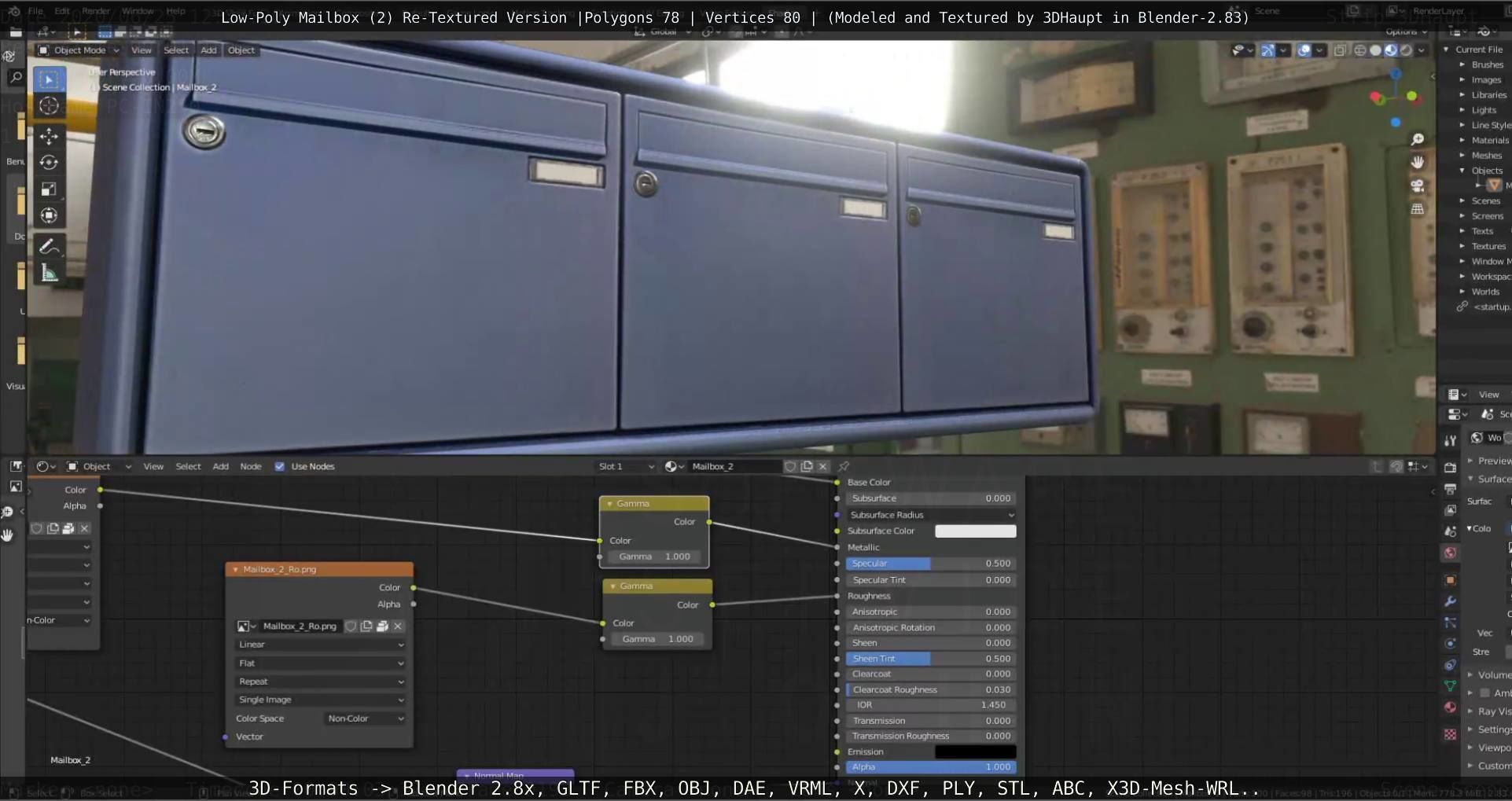The image size is (1512, 801).
Task: Open the node editor Node menu
Action: [251, 466]
